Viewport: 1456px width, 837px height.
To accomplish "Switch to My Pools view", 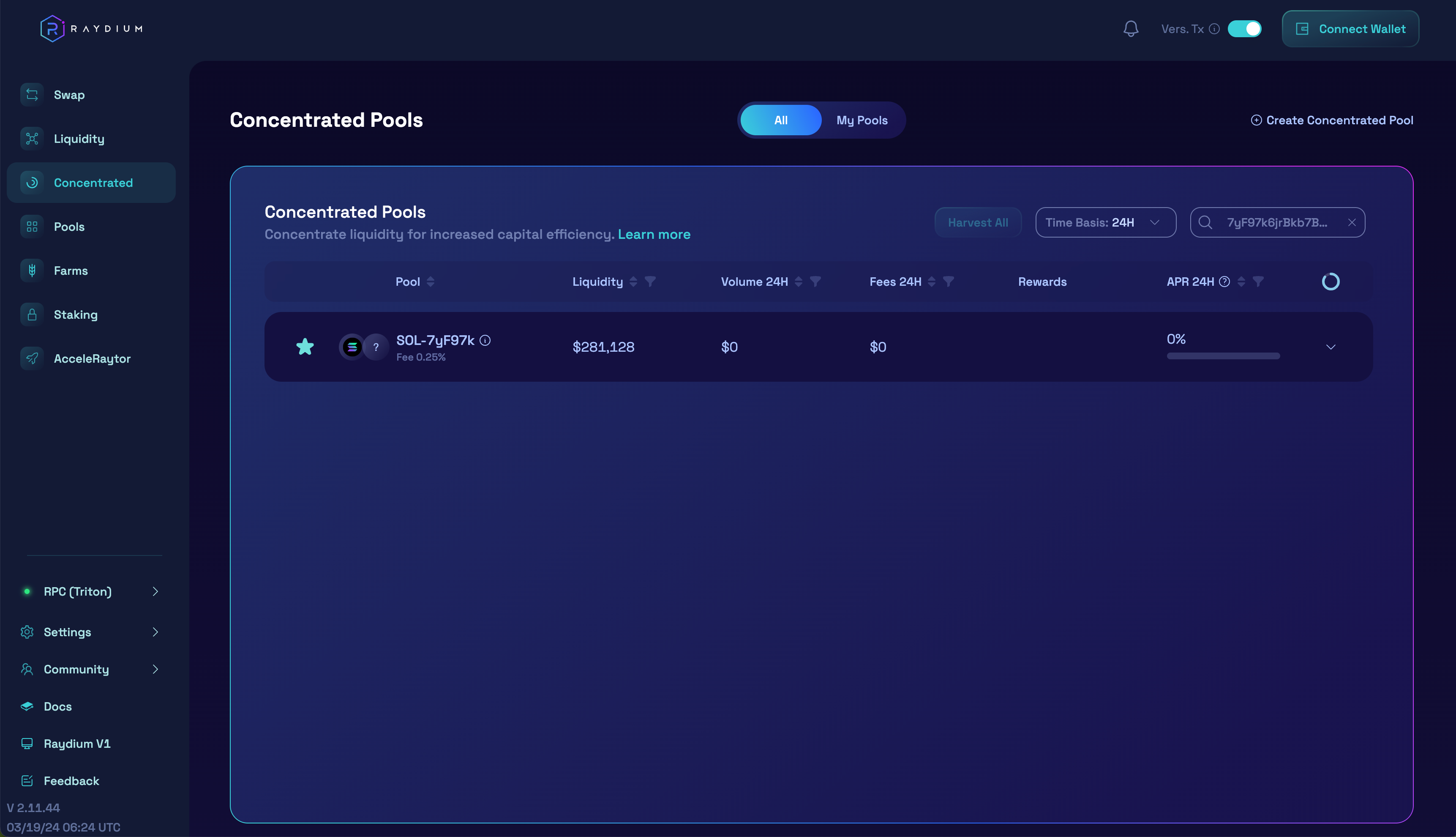I will point(861,120).
